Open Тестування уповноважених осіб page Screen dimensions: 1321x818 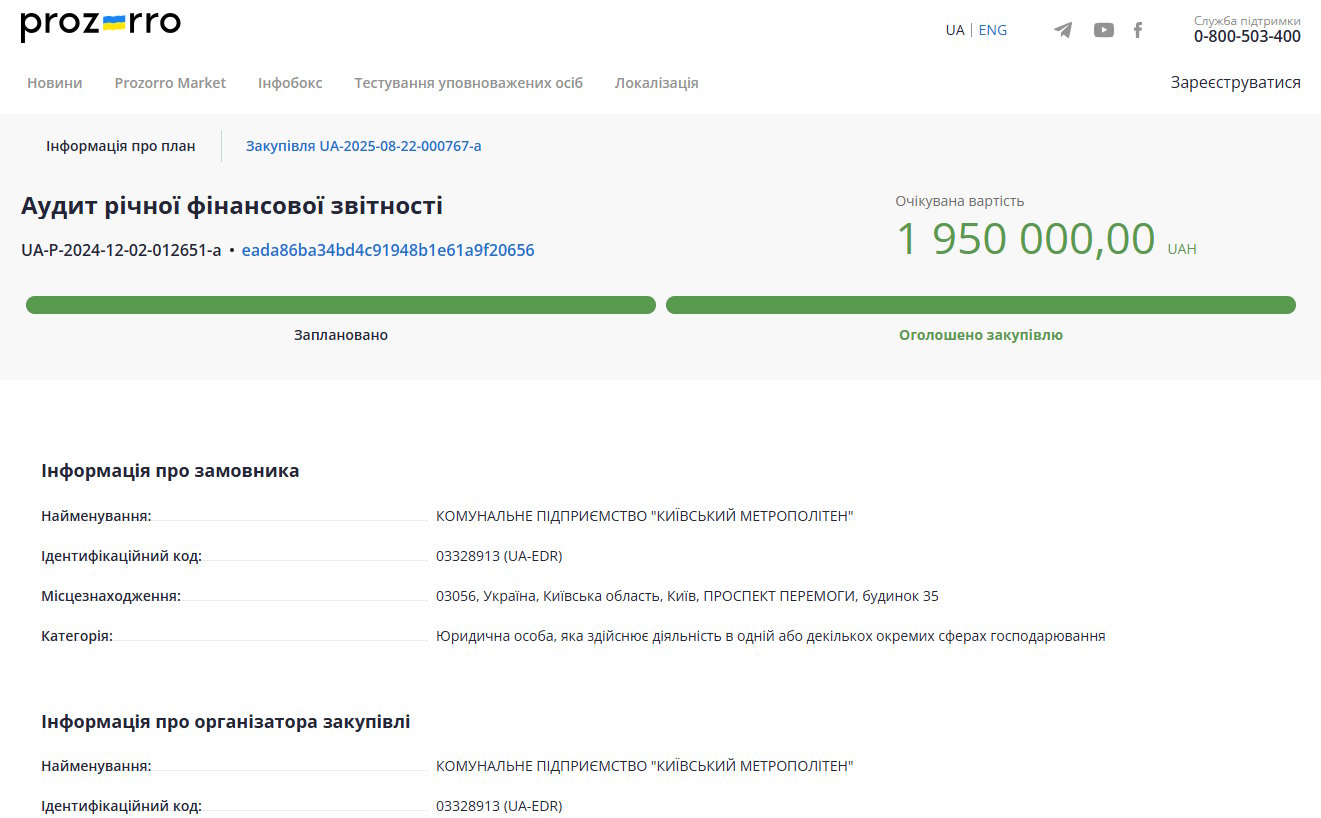click(x=468, y=83)
